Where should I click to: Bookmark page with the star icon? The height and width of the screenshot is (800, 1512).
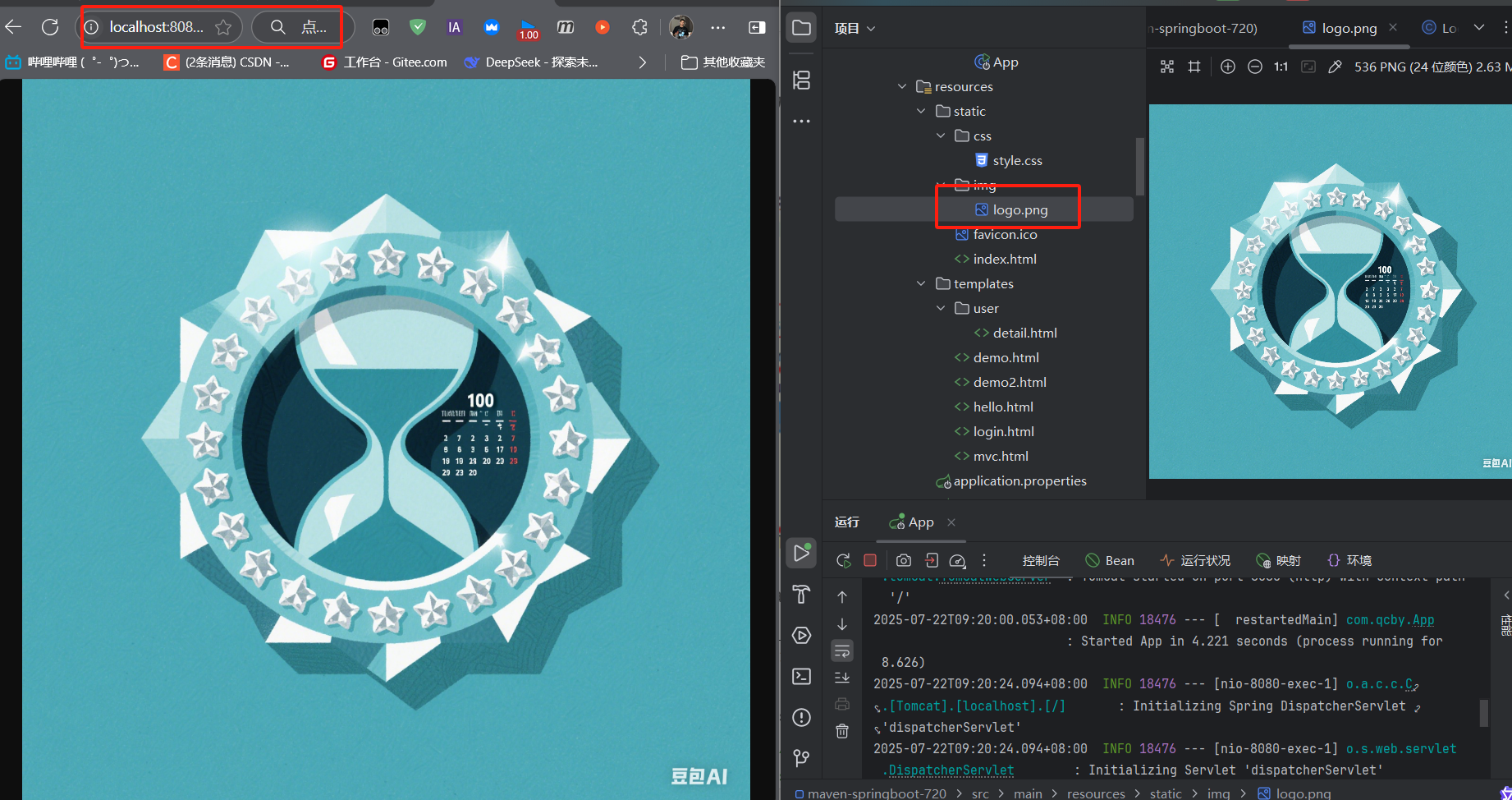(223, 28)
